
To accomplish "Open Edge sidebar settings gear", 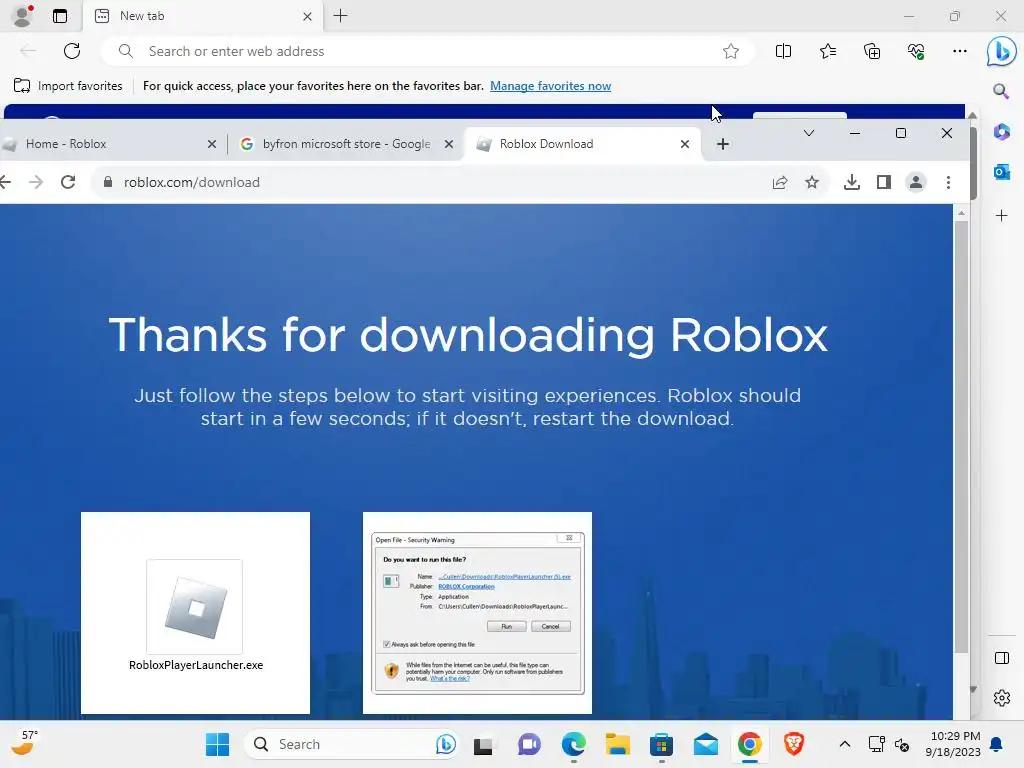I will 1001,698.
